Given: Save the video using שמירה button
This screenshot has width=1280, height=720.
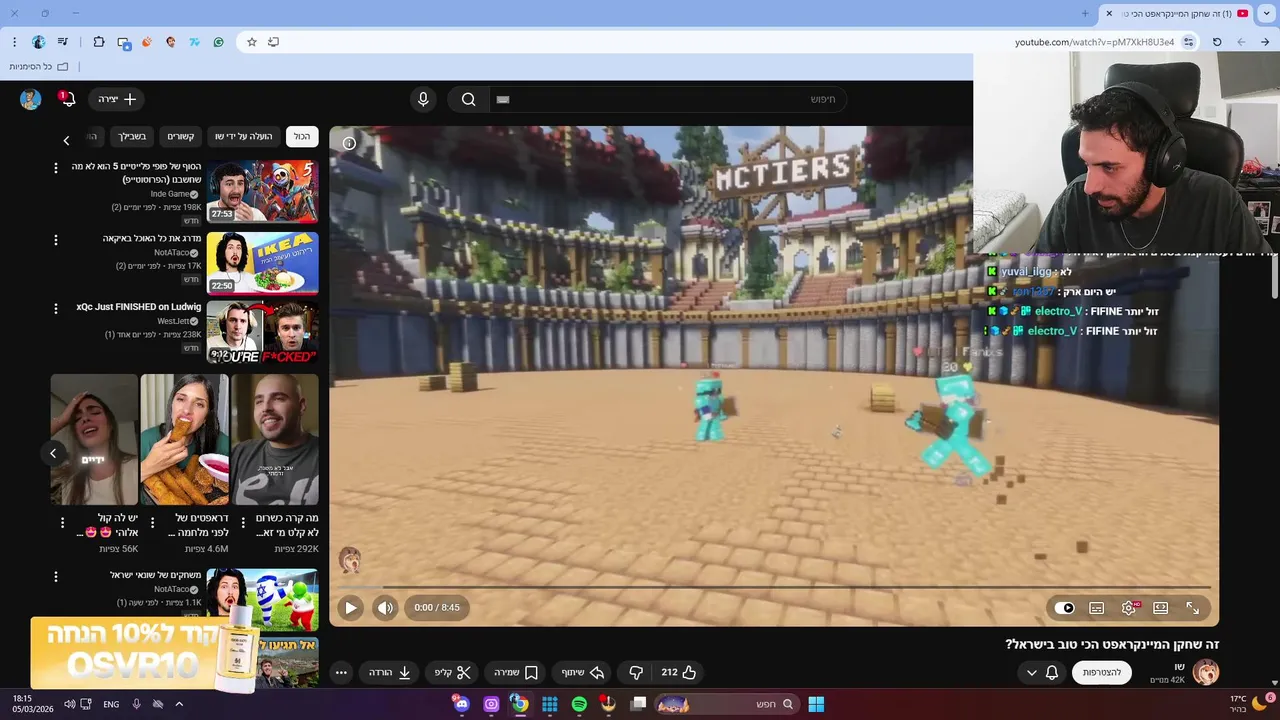Looking at the screenshot, I should click(516, 673).
